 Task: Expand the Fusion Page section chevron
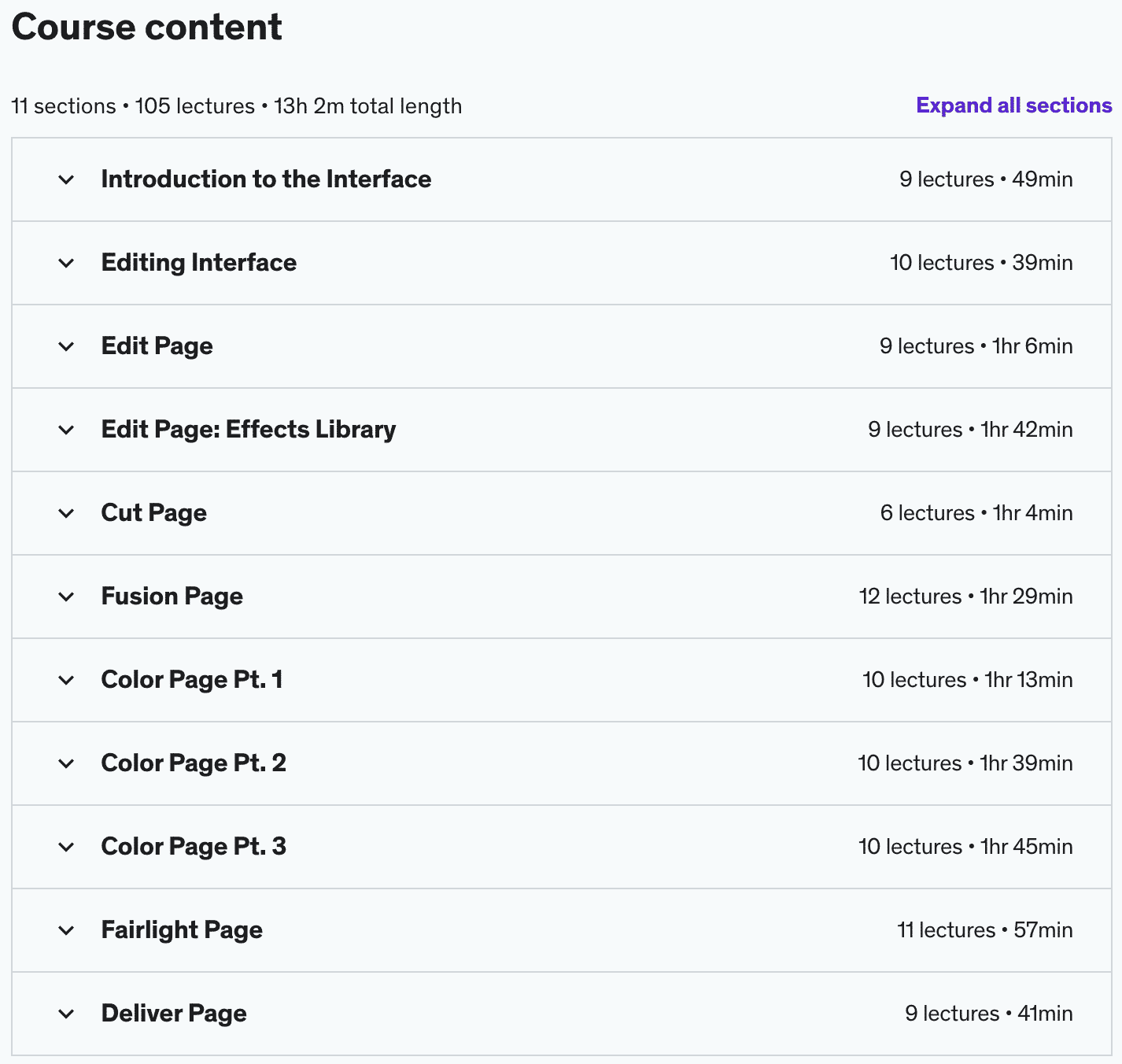[66, 597]
